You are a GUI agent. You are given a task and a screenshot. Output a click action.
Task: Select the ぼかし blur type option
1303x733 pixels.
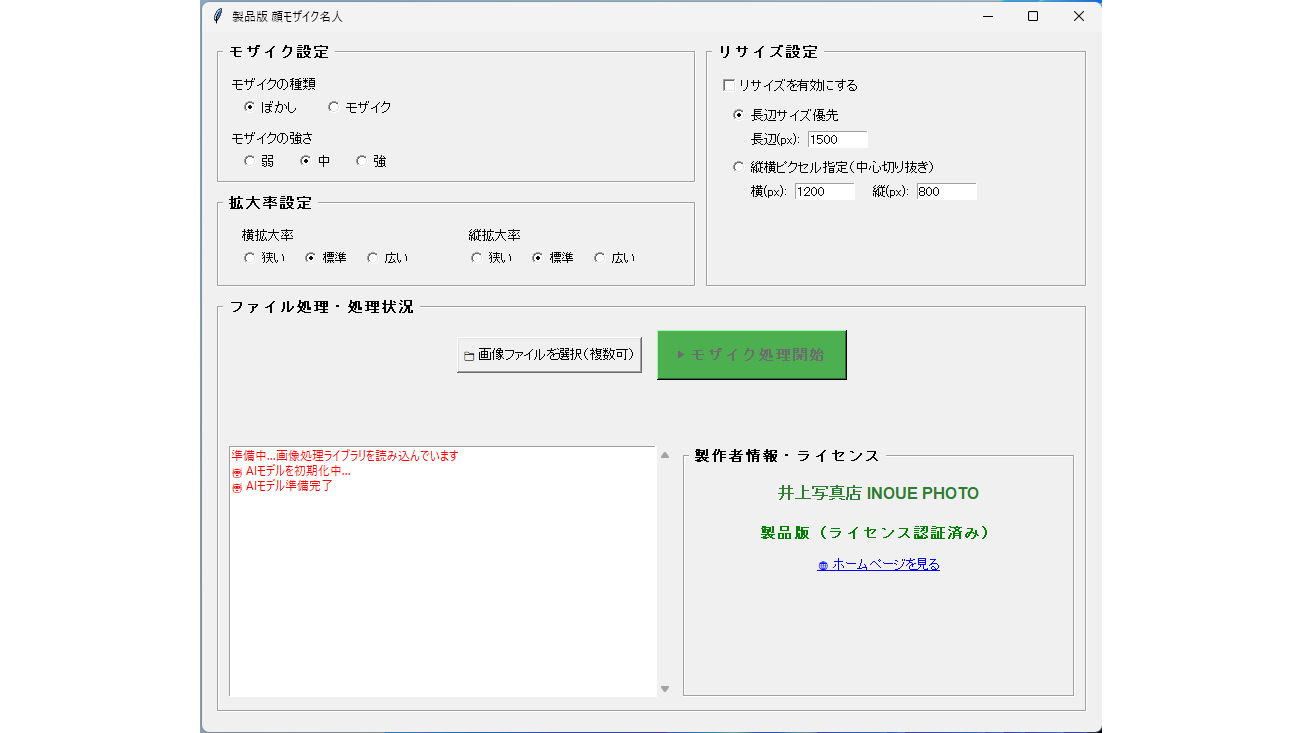[x=249, y=107]
